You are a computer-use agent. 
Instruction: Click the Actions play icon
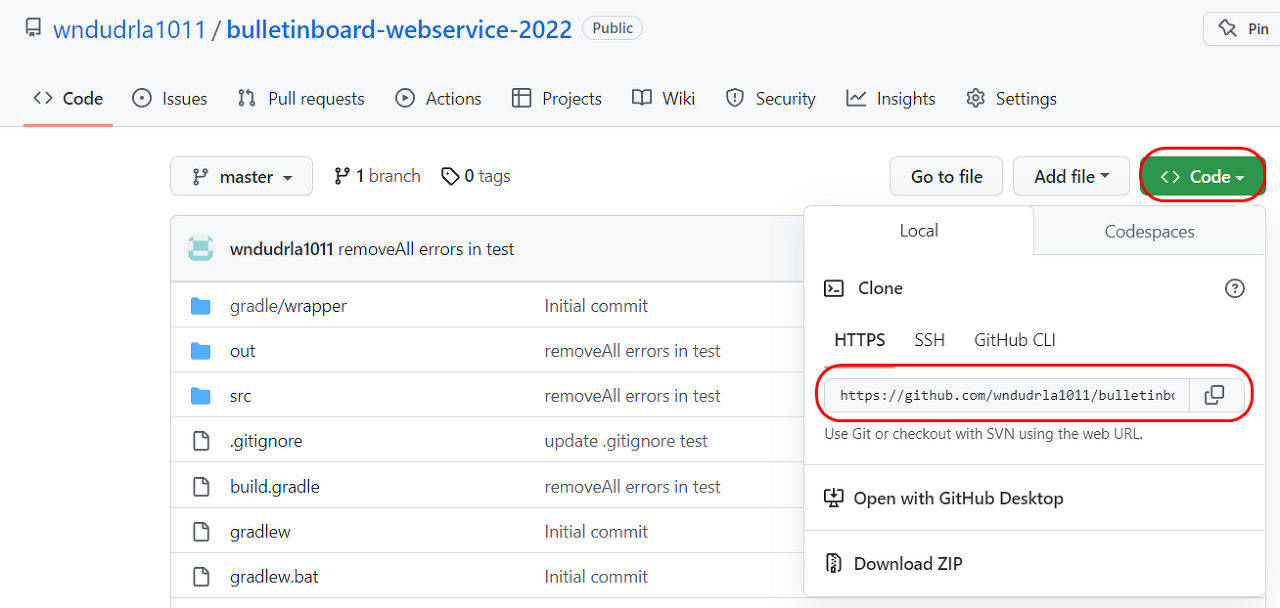(x=405, y=98)
